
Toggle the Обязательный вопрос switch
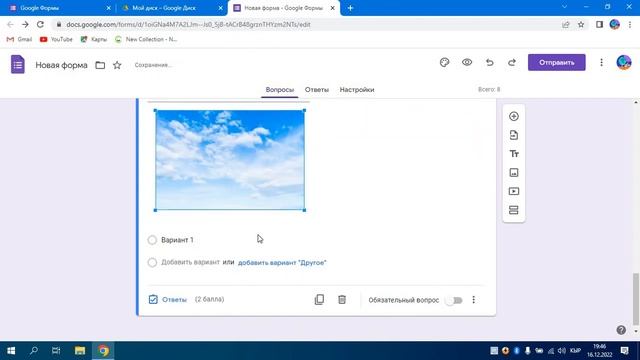point(454,300)
